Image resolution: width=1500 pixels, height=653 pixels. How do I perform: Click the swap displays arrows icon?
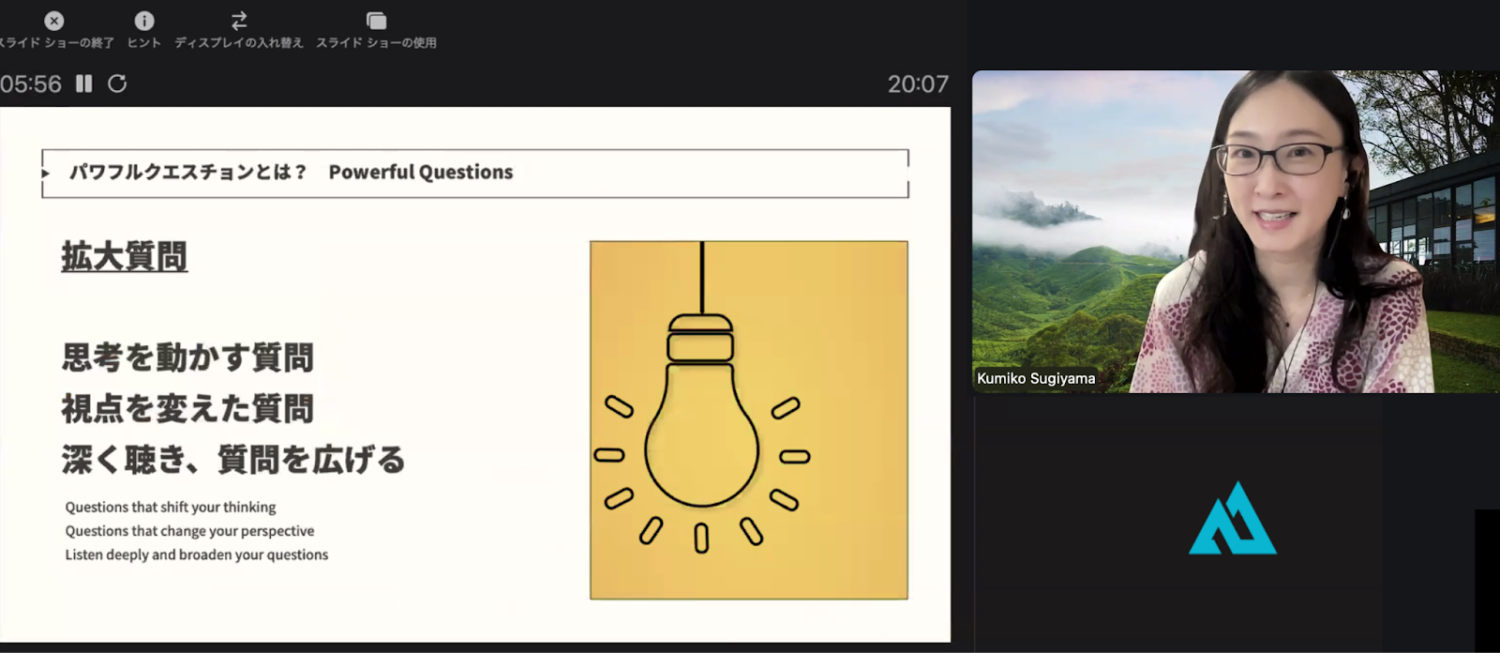[x=239, y=21]
